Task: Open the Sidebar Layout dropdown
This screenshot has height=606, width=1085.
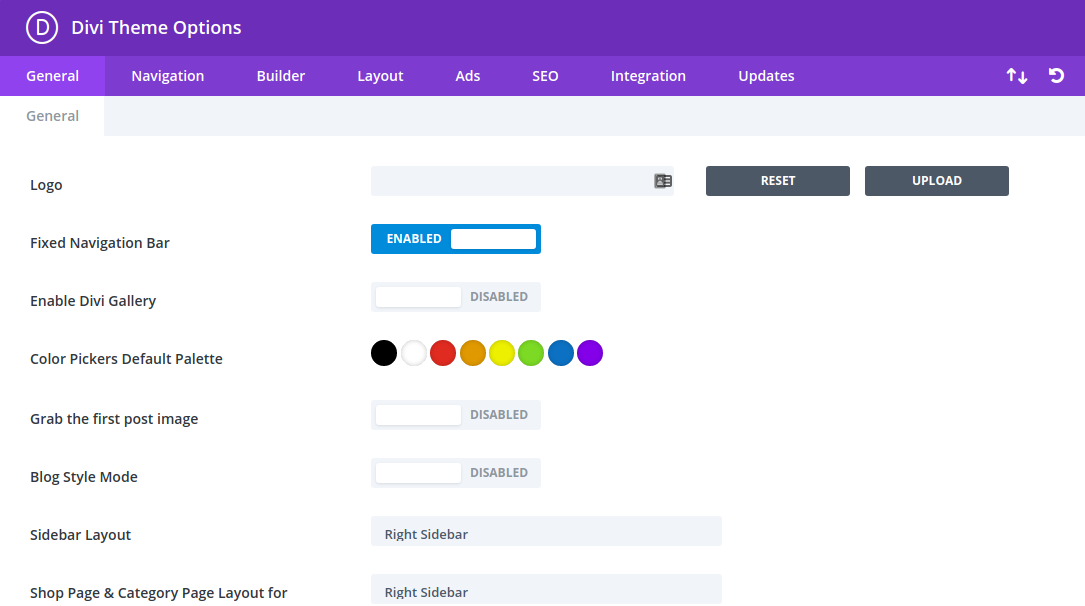Action: pos(546,531)
